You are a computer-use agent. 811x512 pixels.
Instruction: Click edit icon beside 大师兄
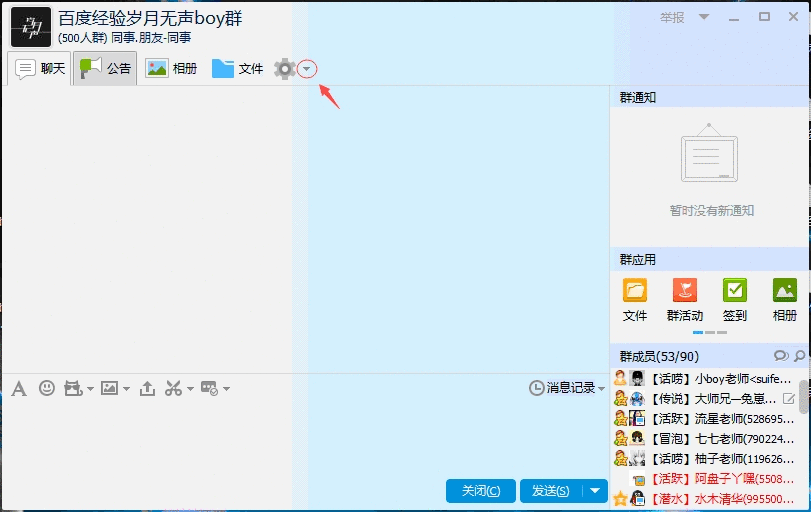pos(789,399)
